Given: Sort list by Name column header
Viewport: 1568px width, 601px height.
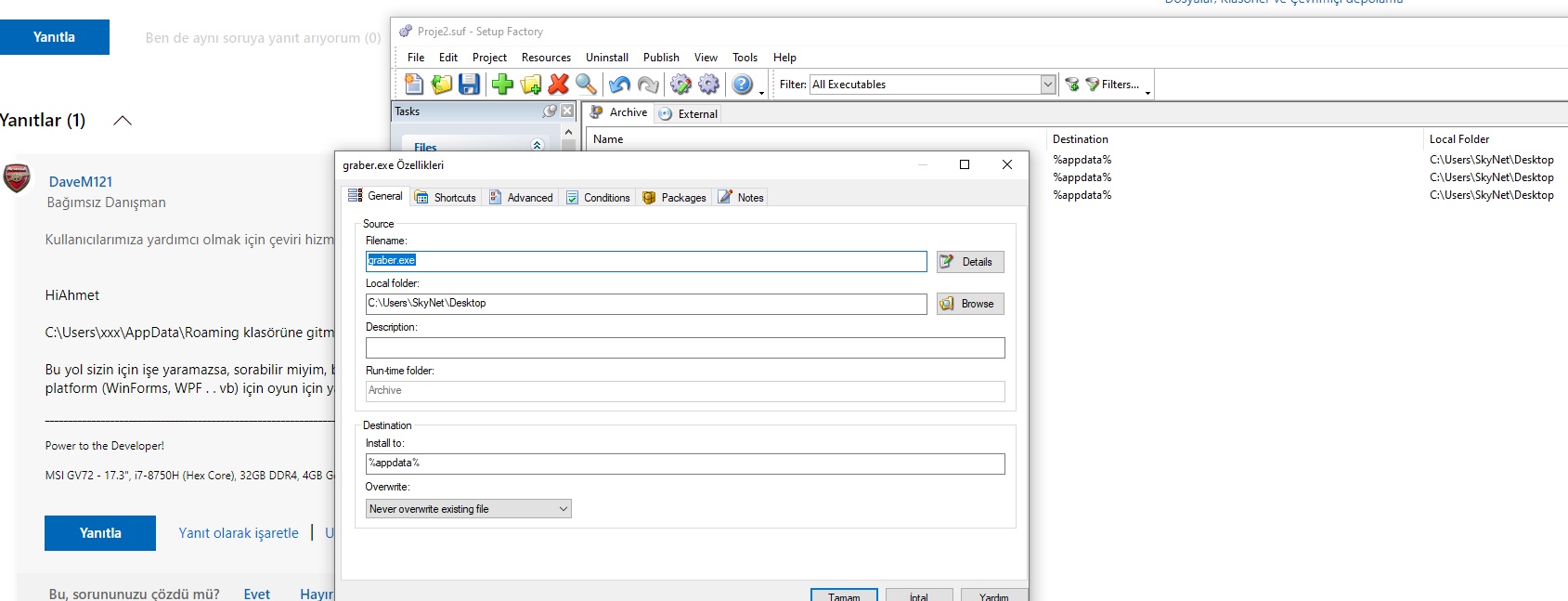Looking at the screenshot, I should [x=817, y=139].
